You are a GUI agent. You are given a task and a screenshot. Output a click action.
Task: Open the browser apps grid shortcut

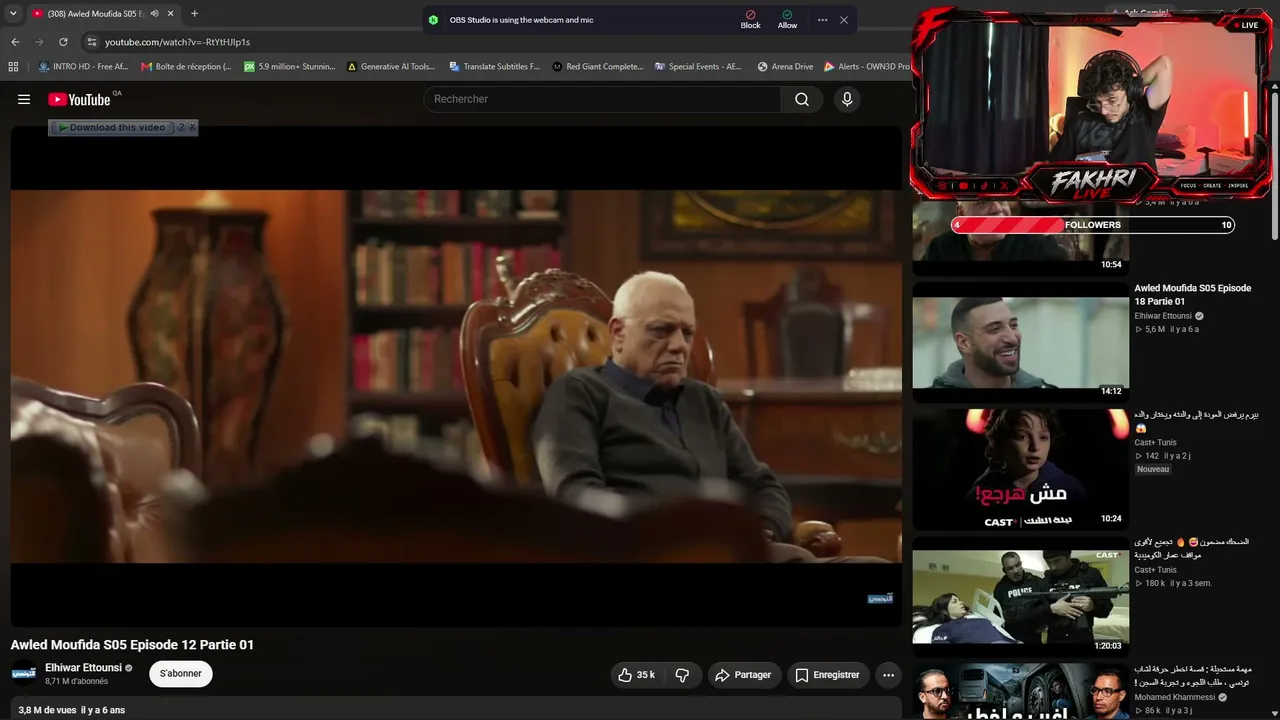pyautogui.click(x=13, y=67)
